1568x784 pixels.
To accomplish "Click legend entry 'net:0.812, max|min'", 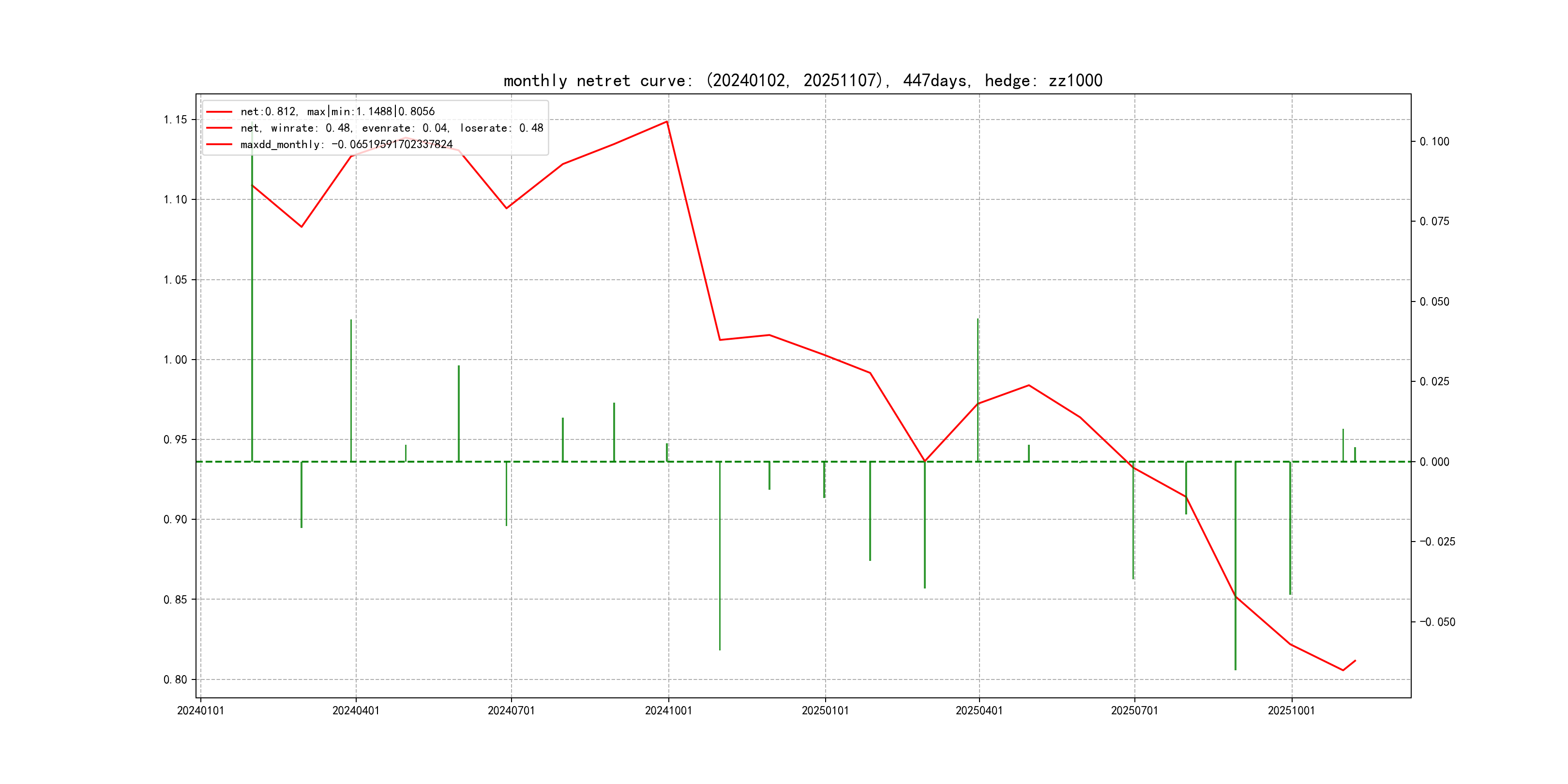I will tap(337, 111).
